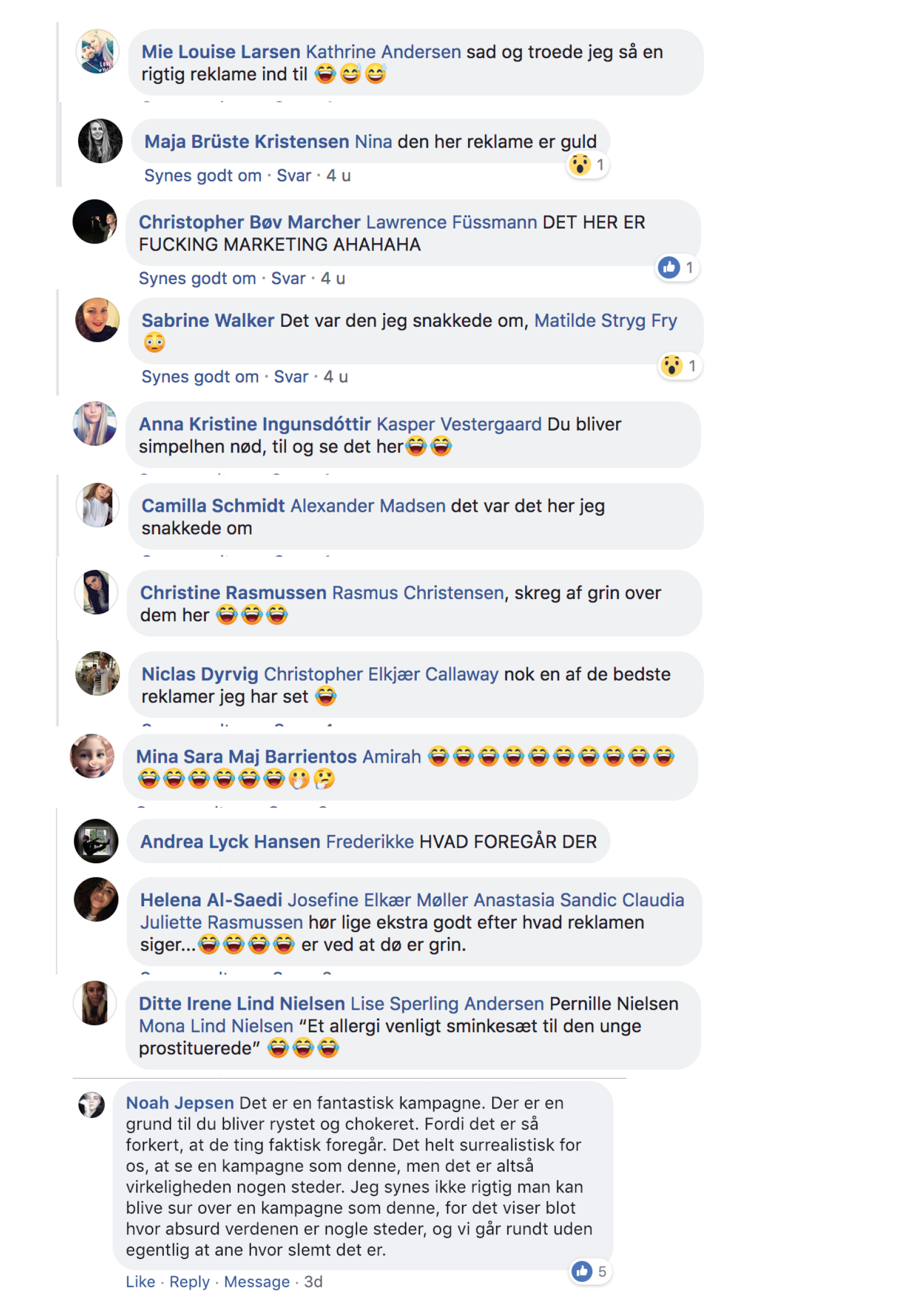Open Ditte Irene Lind Nielsen's profile name
The height and width of the screenshot is (1307, 924).
pos(242,1004)
